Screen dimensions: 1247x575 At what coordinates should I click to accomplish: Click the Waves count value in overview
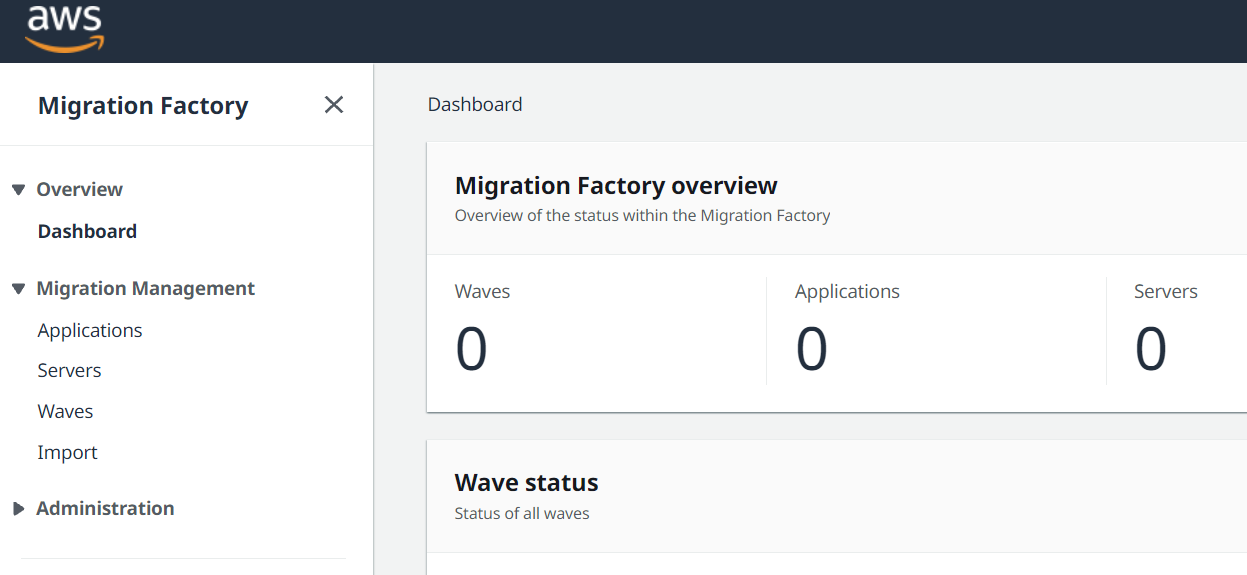(x=471, y=349)
